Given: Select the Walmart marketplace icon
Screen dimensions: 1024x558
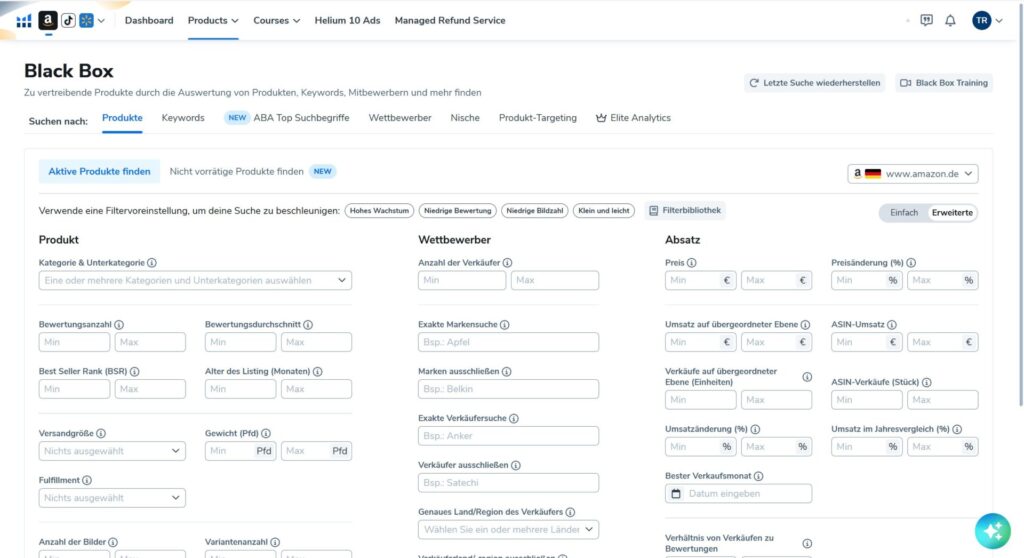Looking at the screenshot, I should coord(86,20).
